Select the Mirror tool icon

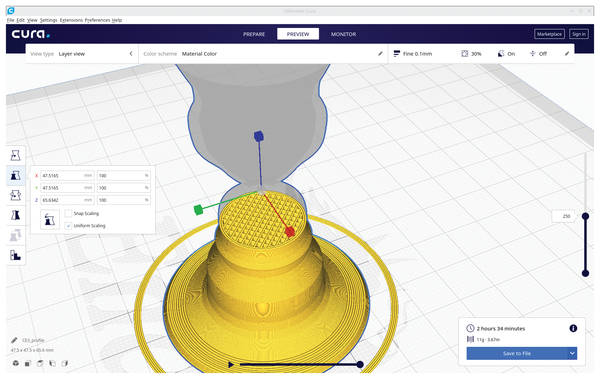(x=15, y=215)
